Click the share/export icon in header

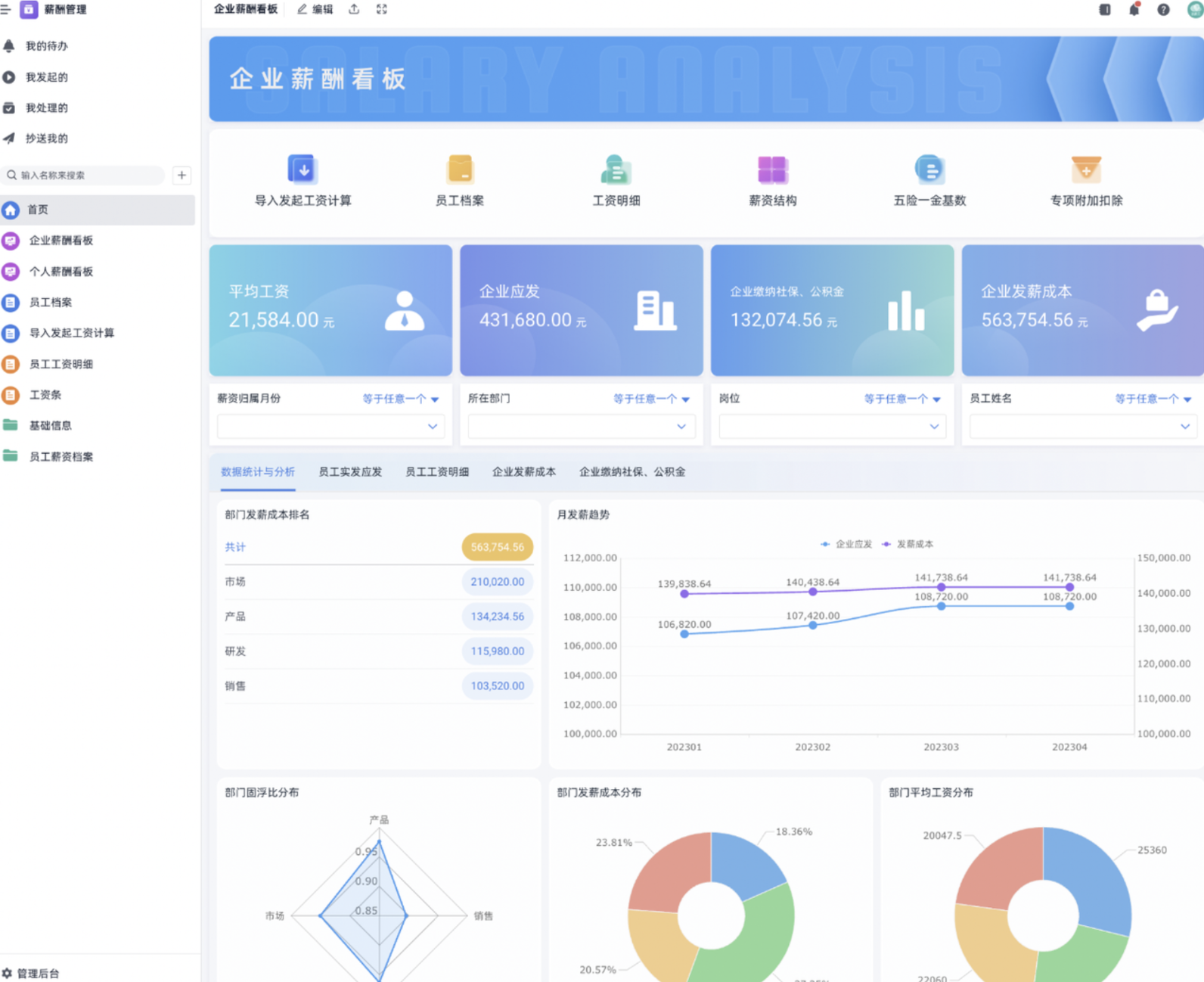354,10
